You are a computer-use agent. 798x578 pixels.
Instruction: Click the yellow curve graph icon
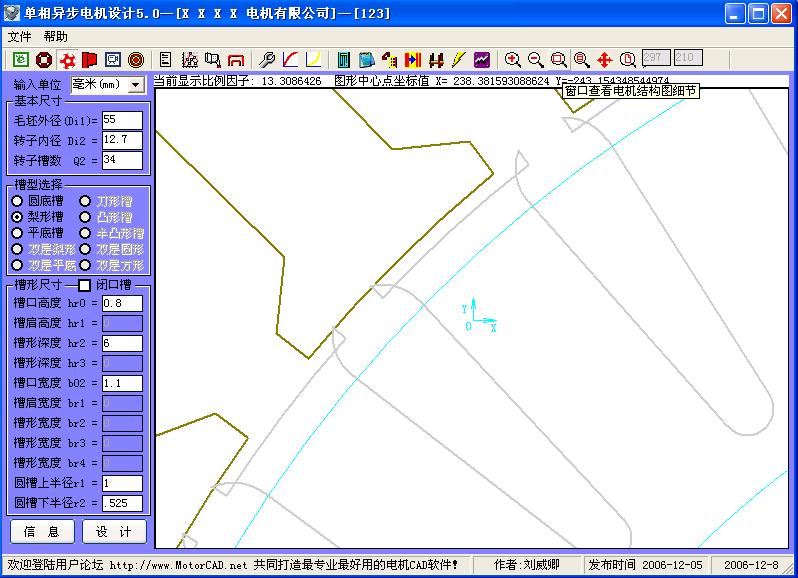(x=313, y=60)
